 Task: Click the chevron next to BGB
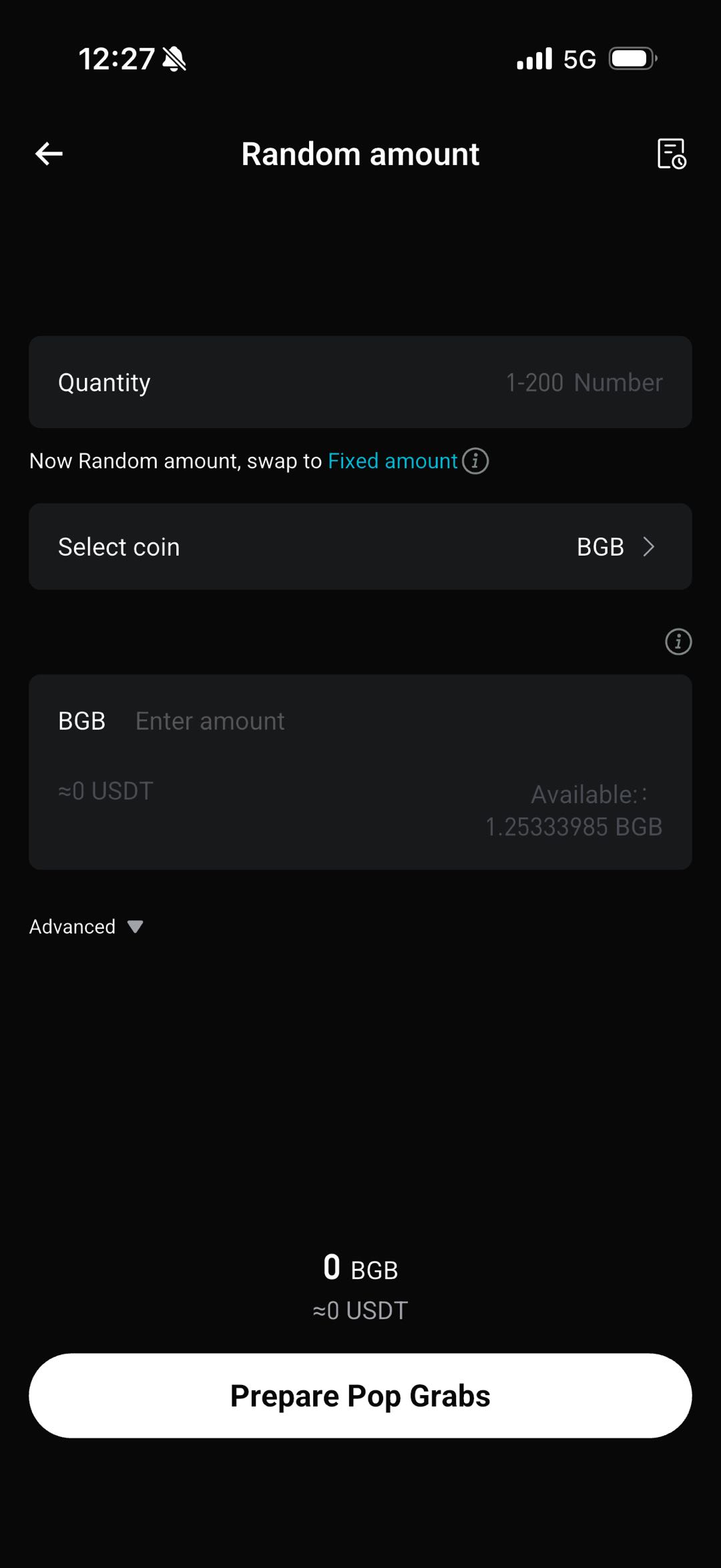click(649, 546)
